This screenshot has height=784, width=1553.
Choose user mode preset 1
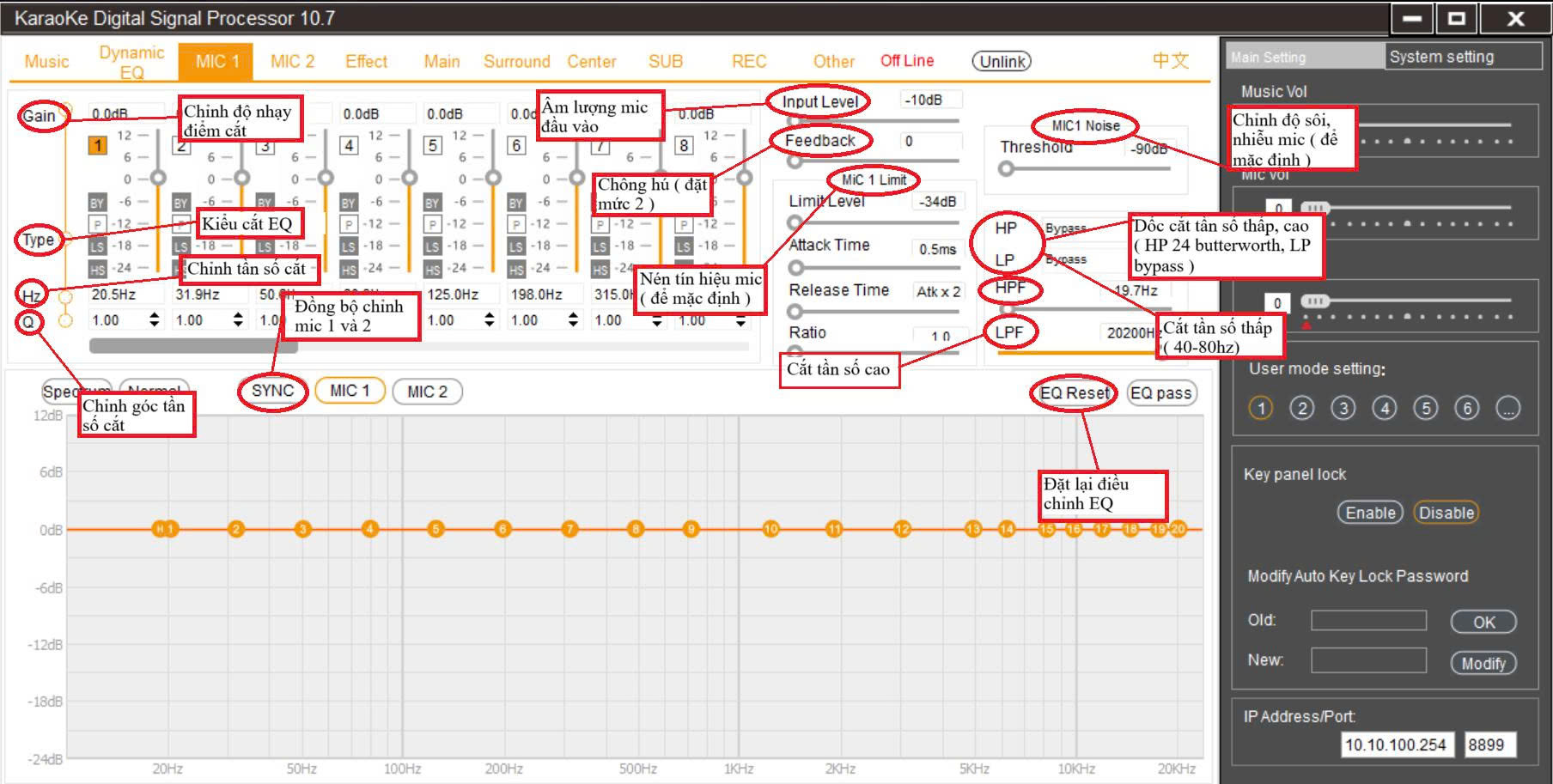click(x=1261, y=408)
